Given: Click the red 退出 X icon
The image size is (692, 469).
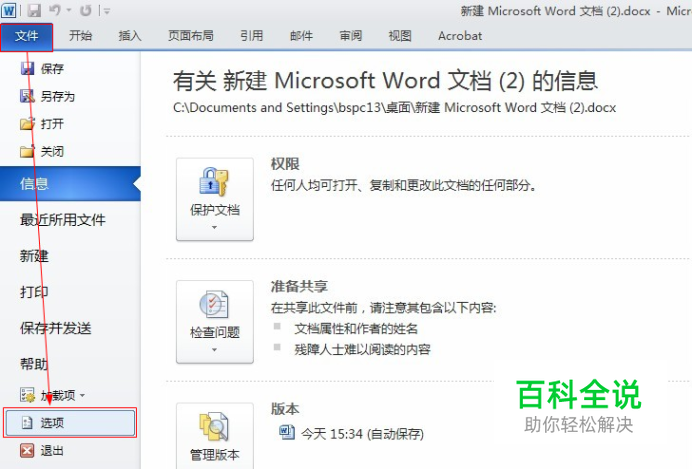Looking at the screenshot, I should point(27,450).
